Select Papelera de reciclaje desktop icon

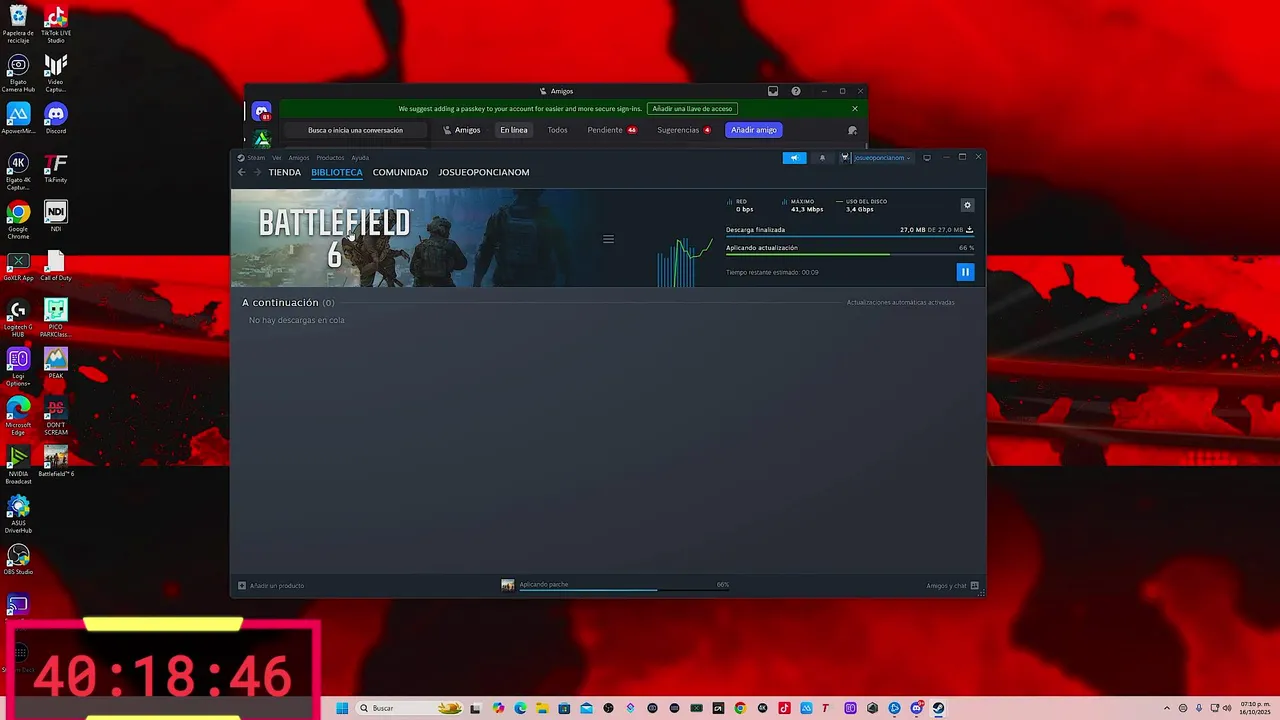[18, 24]
